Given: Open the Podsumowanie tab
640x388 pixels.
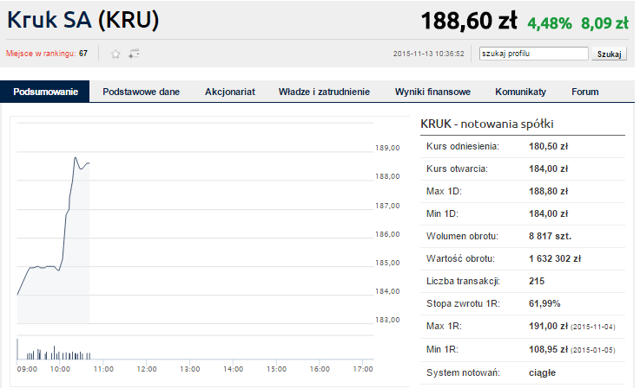Looking at the screenshot, I should tap(45, 91).
